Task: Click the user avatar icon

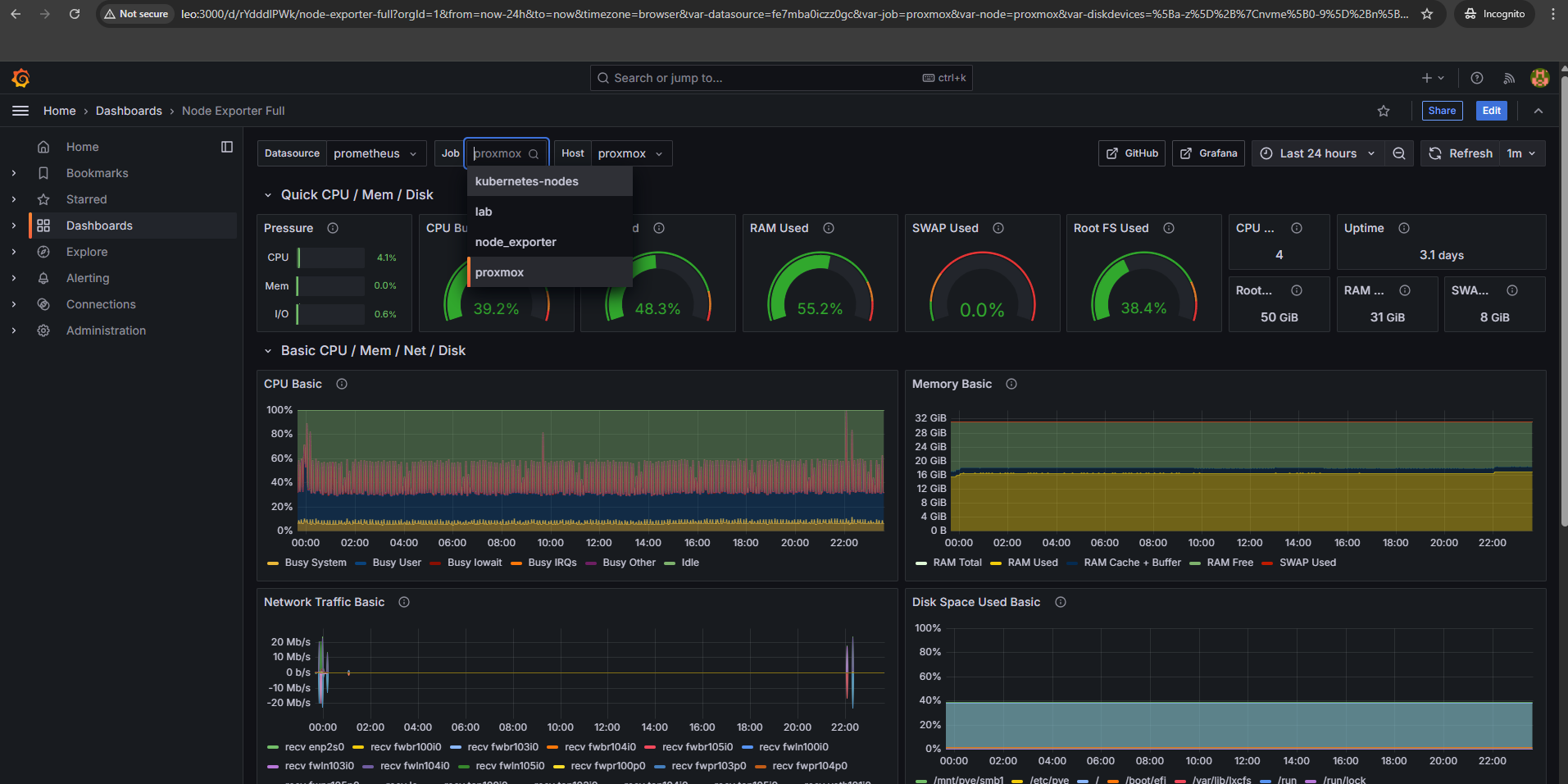Action: 1539,78
